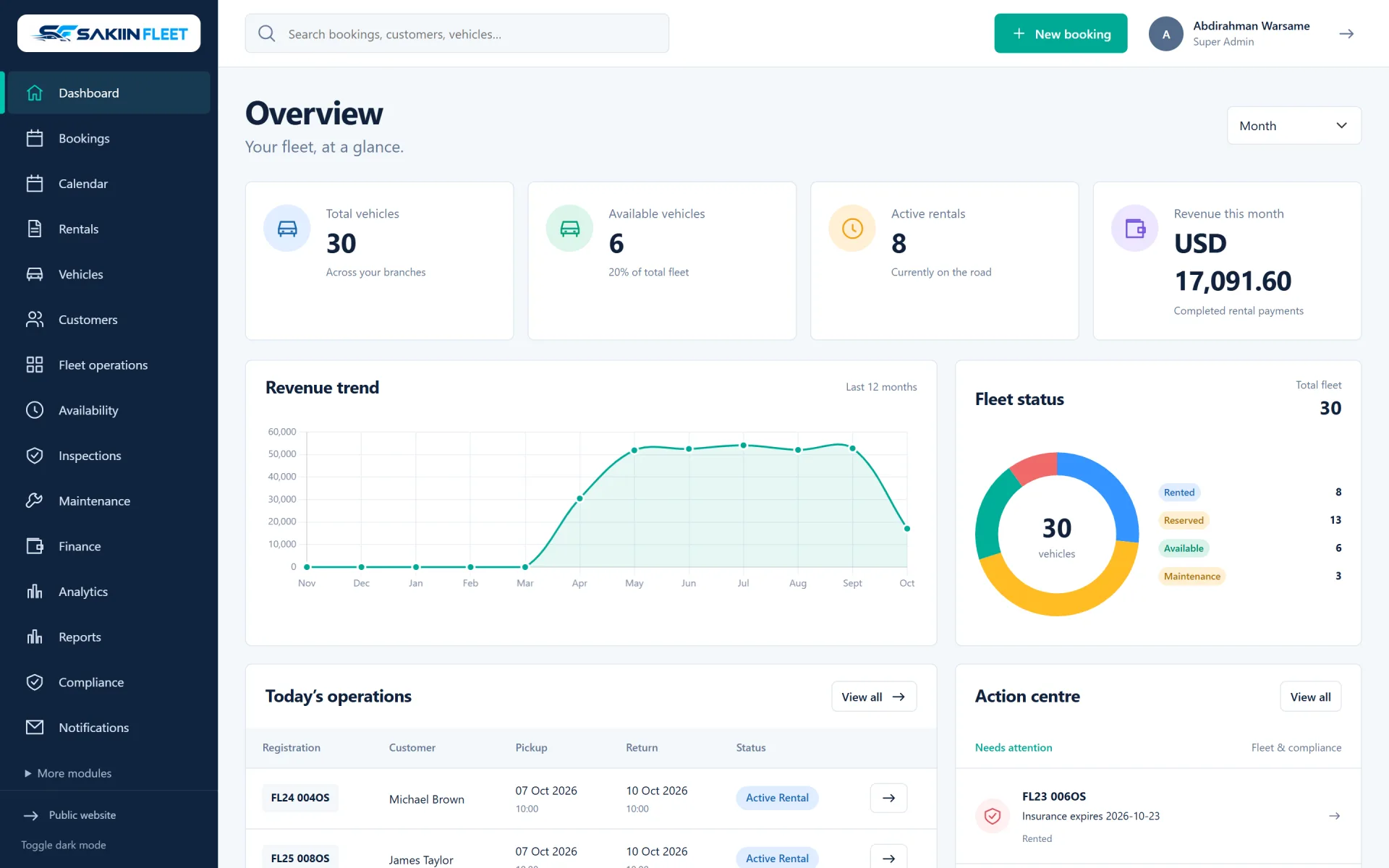
Task: Click the user avatar with letter A
Action: (1166, 34)
